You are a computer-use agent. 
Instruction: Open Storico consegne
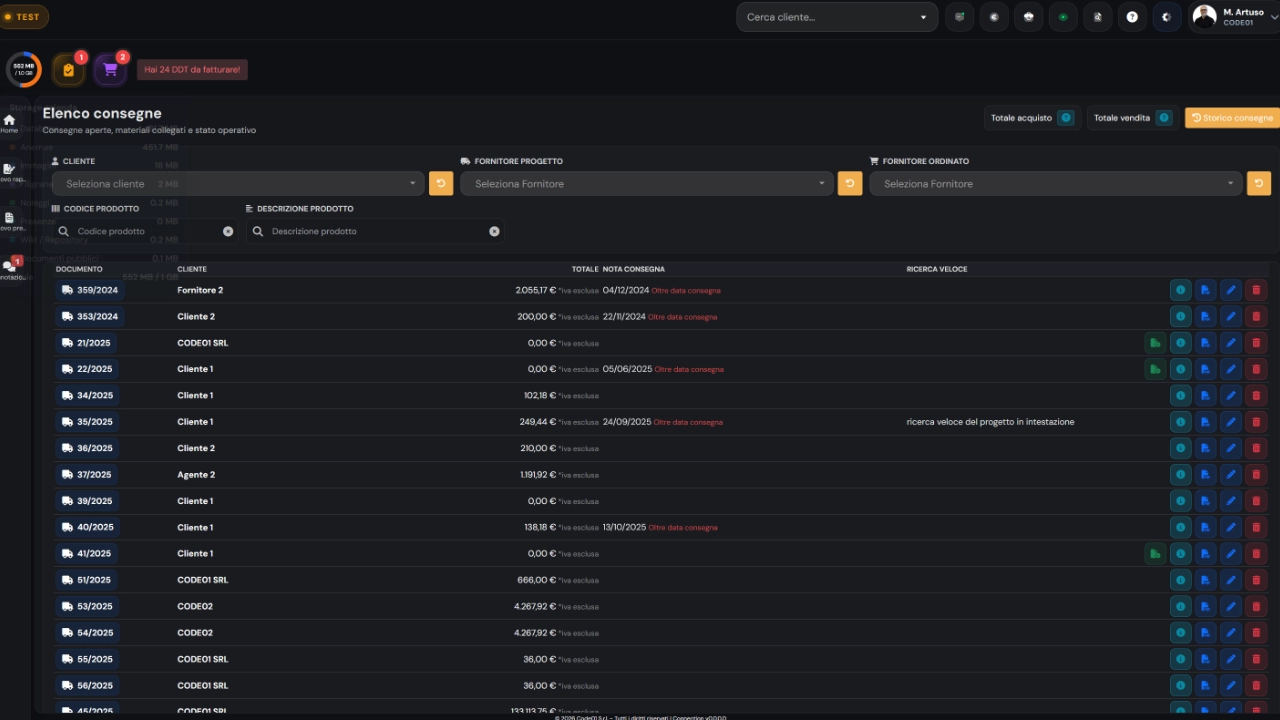[x=1232, y=118]
